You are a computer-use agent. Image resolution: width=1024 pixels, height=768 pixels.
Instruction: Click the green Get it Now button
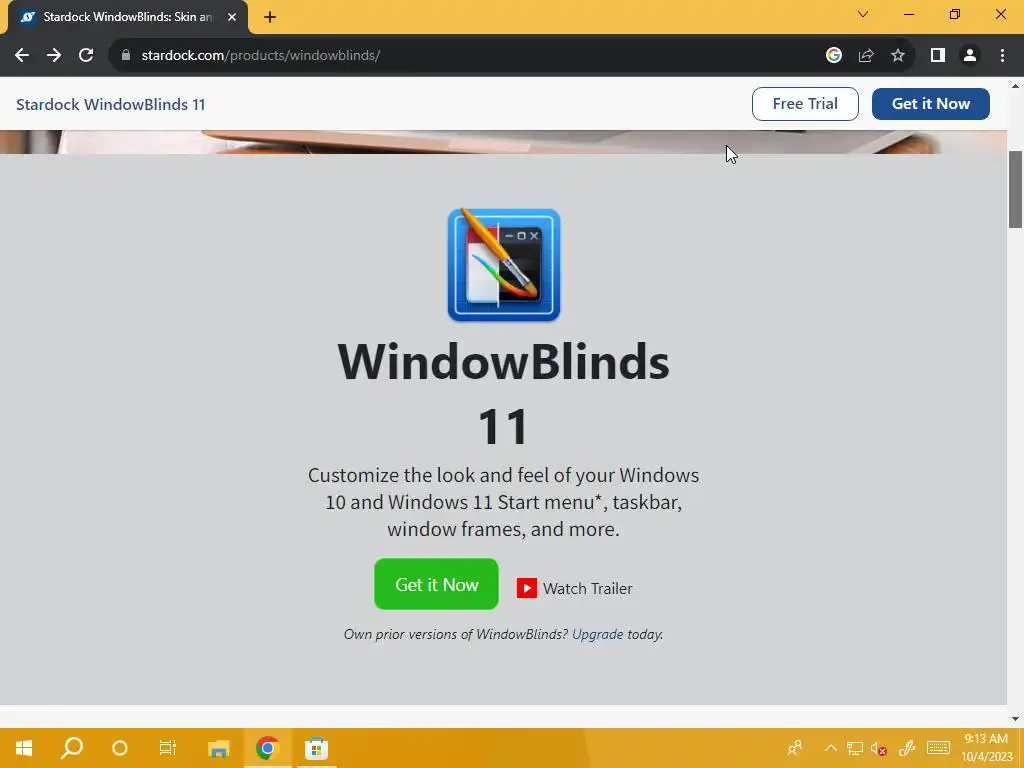pos(436,584)
